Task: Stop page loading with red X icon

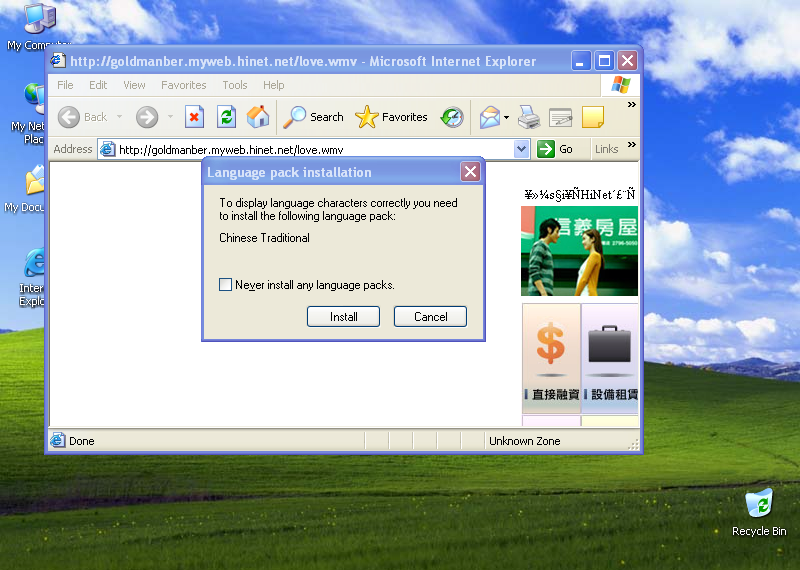Action: click(194, 117)
